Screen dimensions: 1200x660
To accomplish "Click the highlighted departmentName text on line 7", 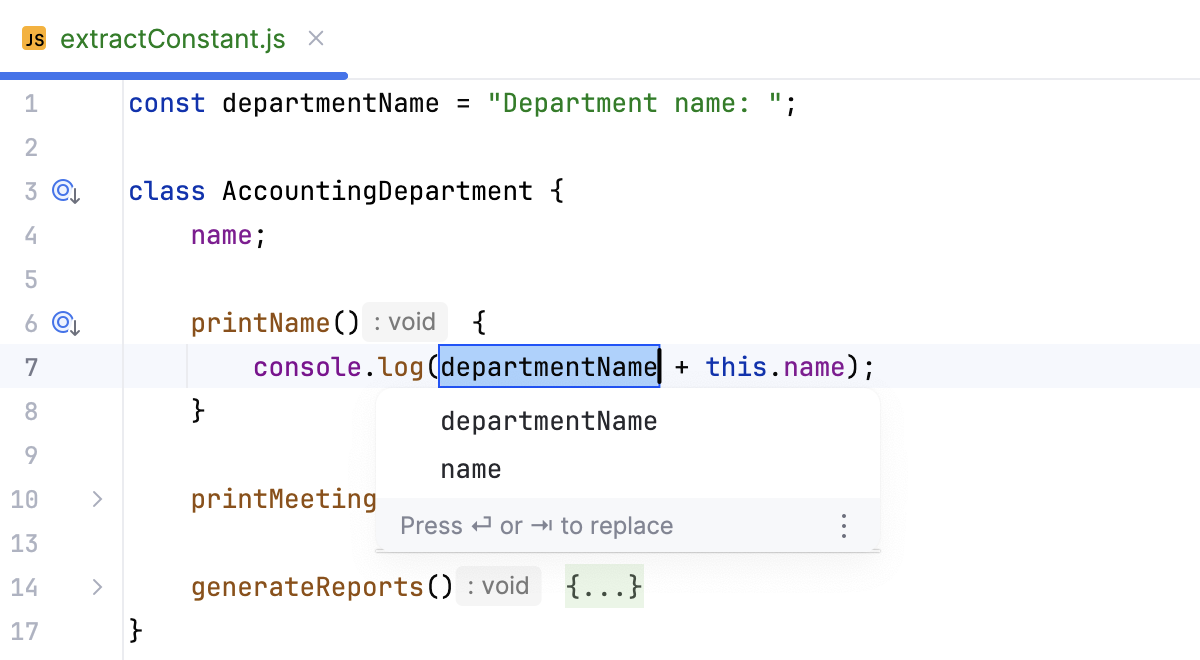I will (548, 367).
